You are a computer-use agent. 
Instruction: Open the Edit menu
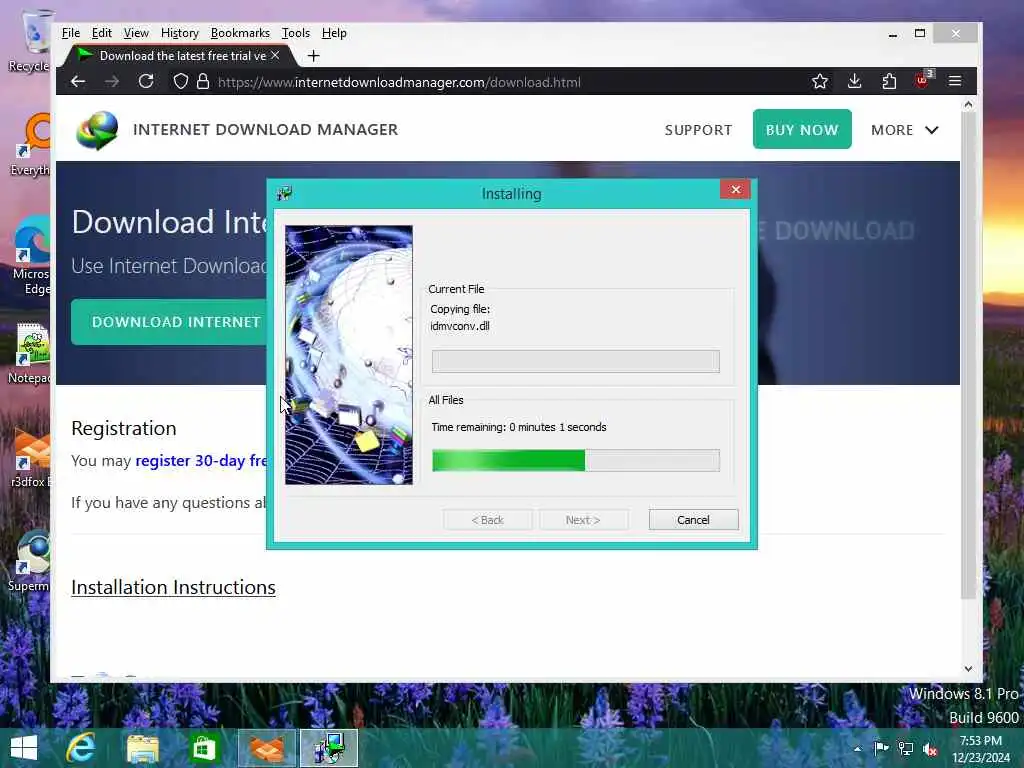(101, 33)
